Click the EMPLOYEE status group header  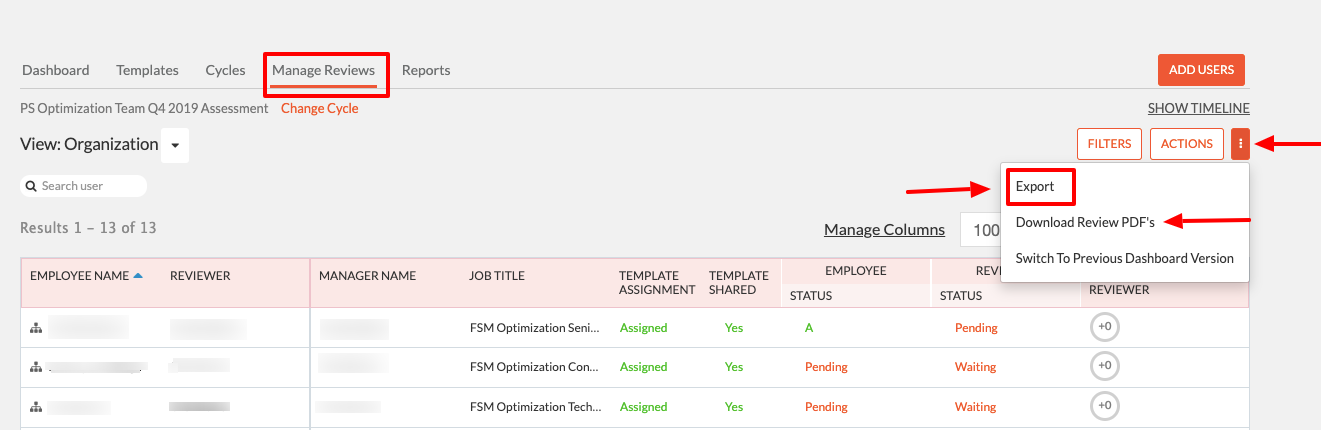point(855,270)
